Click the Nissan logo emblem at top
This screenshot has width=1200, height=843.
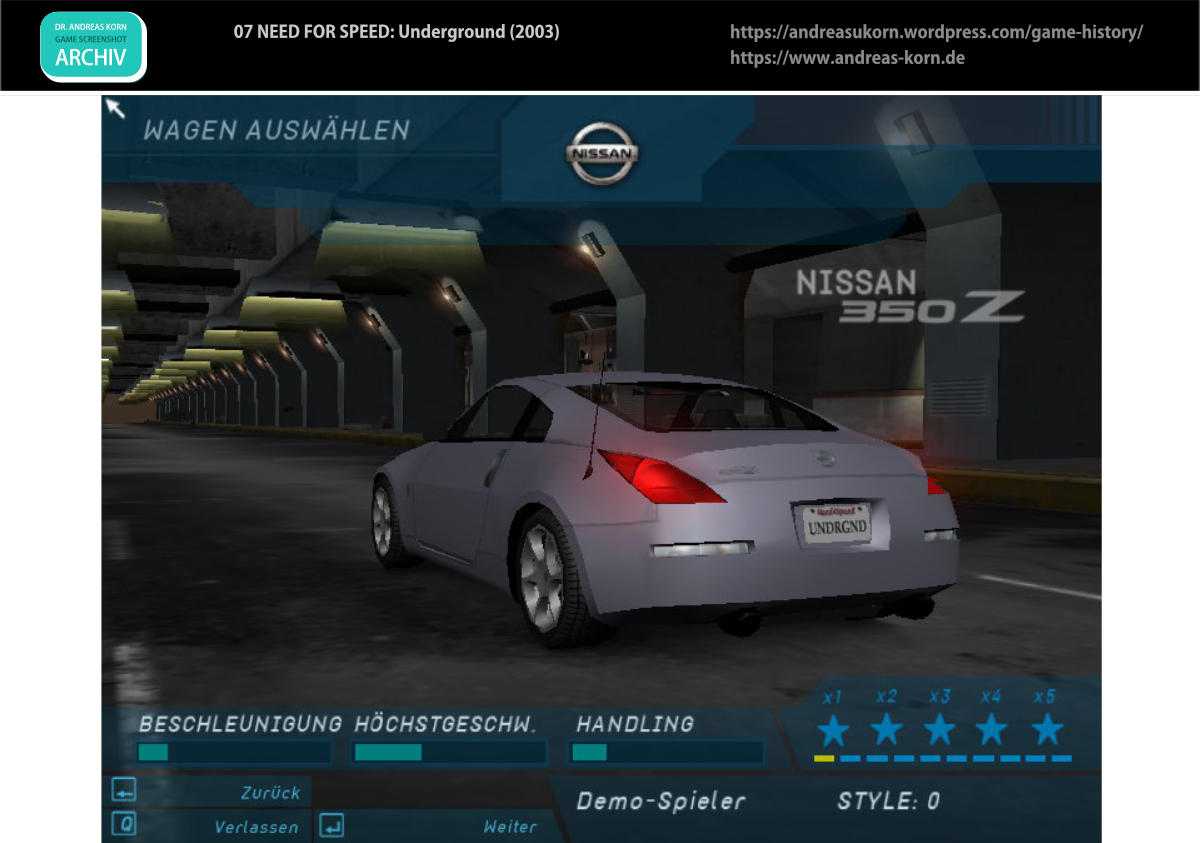602,153
